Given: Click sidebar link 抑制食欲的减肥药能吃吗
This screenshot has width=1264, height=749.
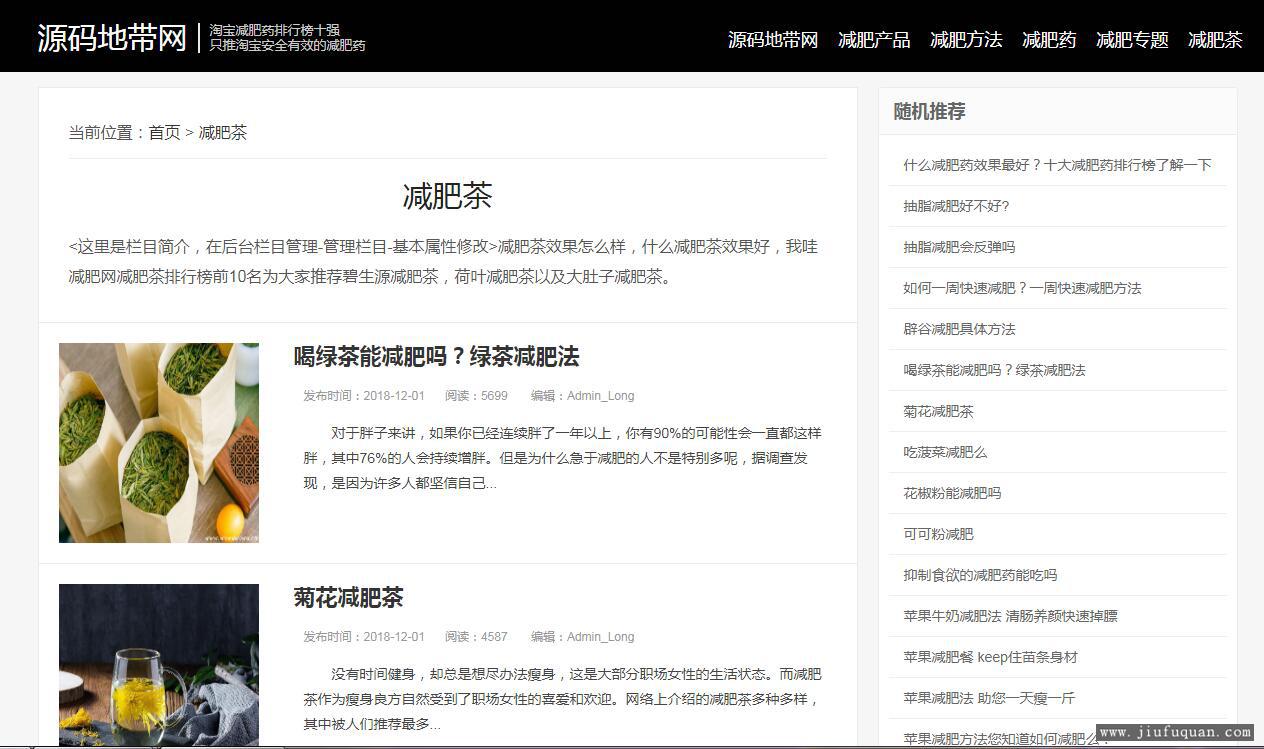Looking at the screenshot, I should click(x=980, y=575).
